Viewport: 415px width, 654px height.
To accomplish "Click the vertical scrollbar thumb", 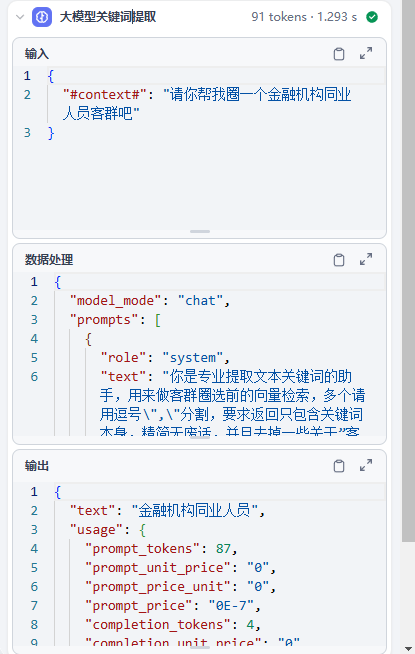I will coord(408,271).
